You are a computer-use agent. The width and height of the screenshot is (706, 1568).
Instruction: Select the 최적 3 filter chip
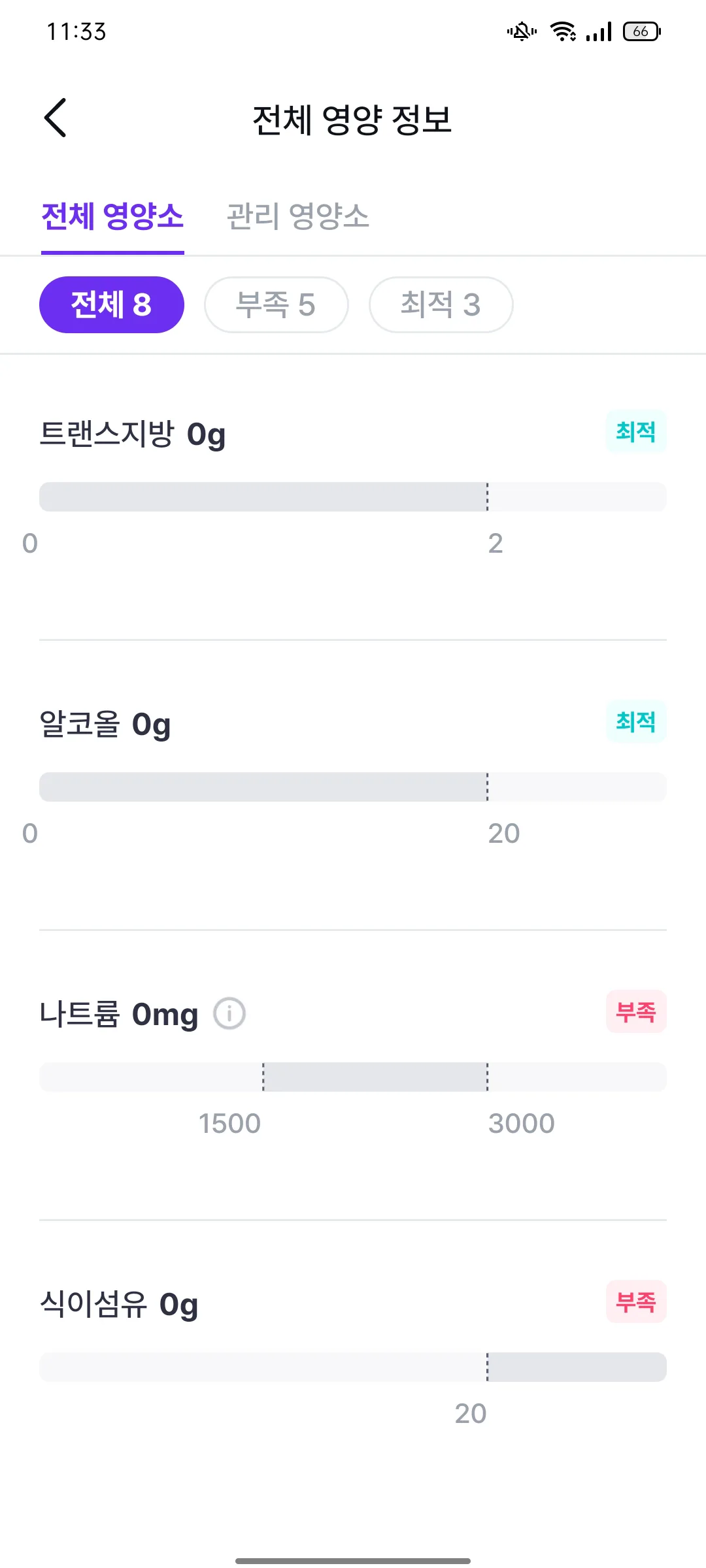[x=441, y=304]
